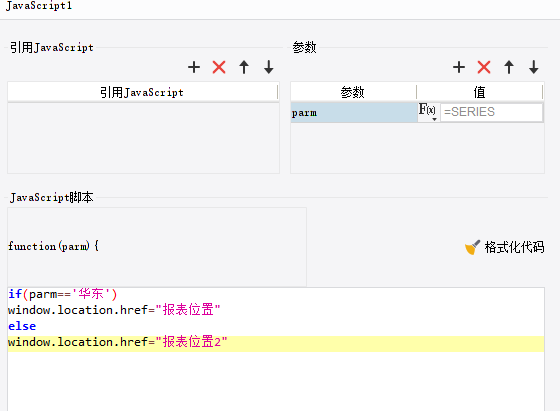Open the F(x) value type dropdown
This screenshot has width=560, height=411.
point(428,112)
